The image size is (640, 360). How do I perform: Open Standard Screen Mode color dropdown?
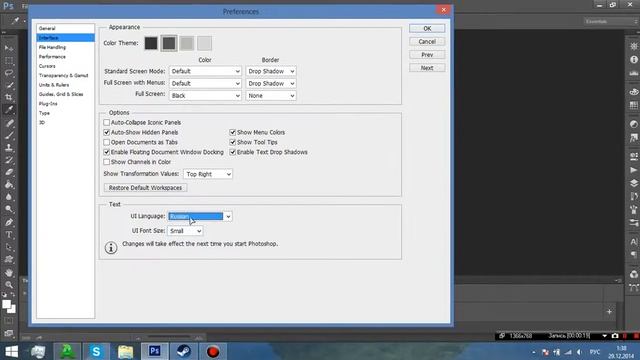point(205,71)
